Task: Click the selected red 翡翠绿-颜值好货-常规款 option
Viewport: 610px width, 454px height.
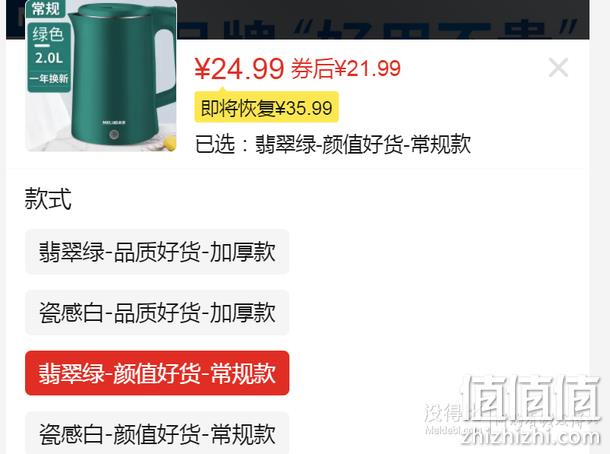Action: (157, 373)
